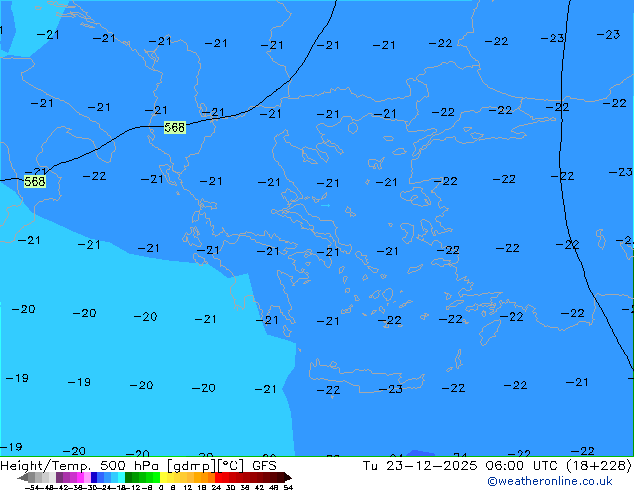Click the -23 temperature value over Crete
This screenshot has width=634, height=490.
point(391,389)
